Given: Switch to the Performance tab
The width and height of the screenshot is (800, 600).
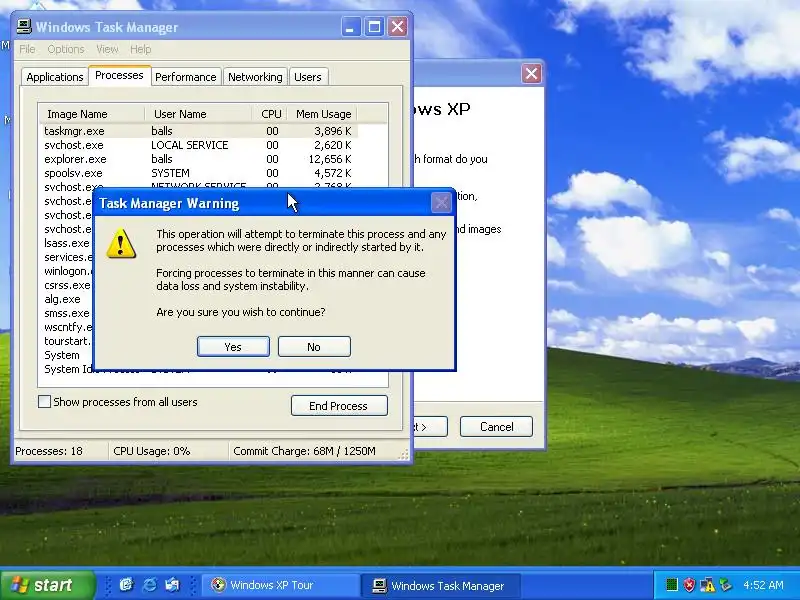Looking at the screenshot, I should [x=186, y=77].
